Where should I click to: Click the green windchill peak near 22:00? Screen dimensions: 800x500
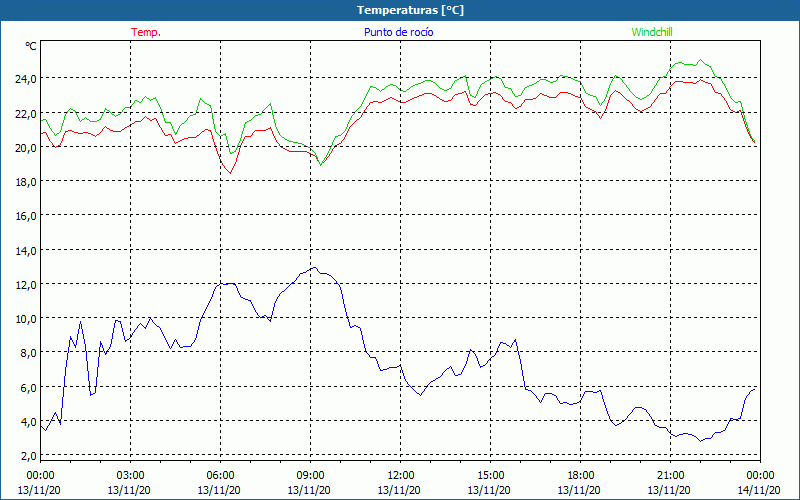pyautogui.click(x=701, y=60)
